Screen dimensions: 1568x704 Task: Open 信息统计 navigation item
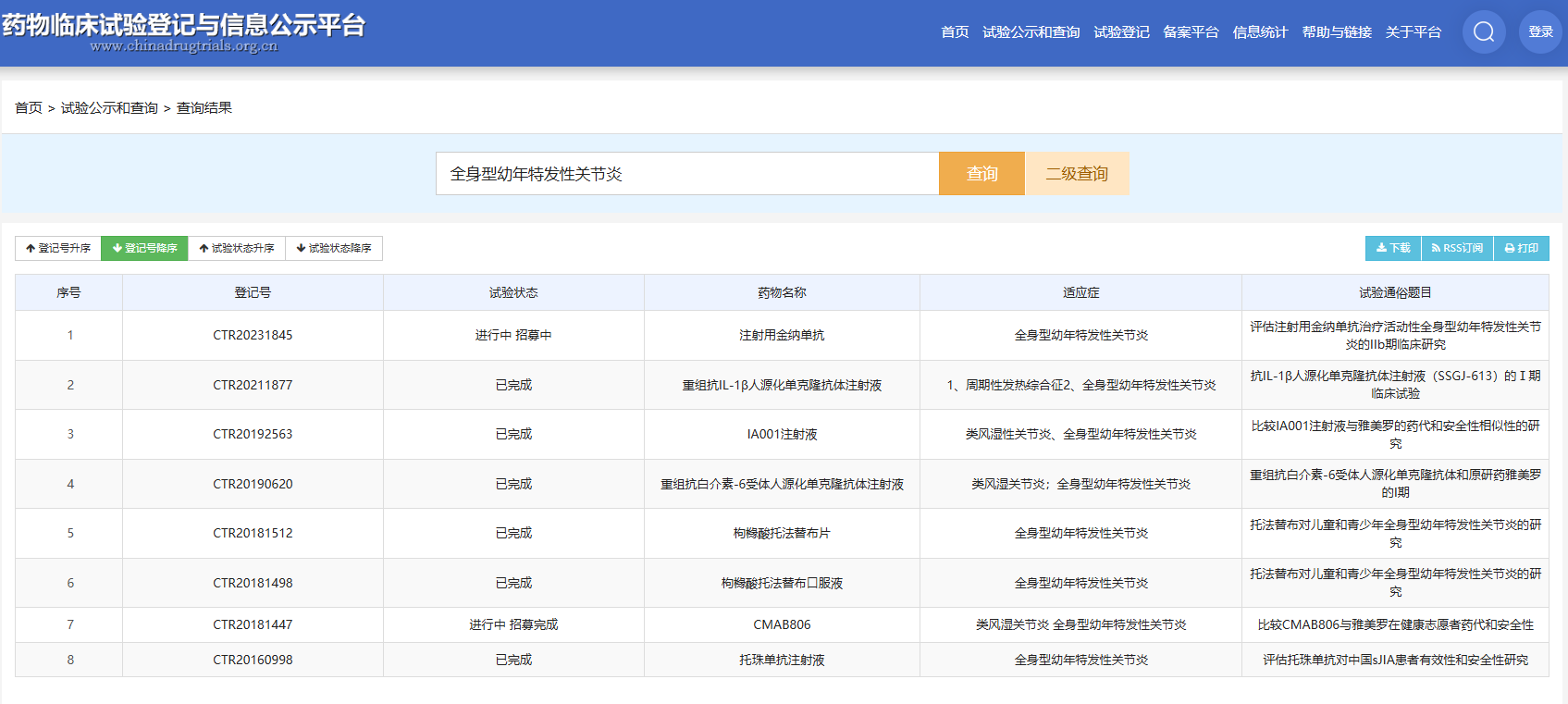point(1260,32)
